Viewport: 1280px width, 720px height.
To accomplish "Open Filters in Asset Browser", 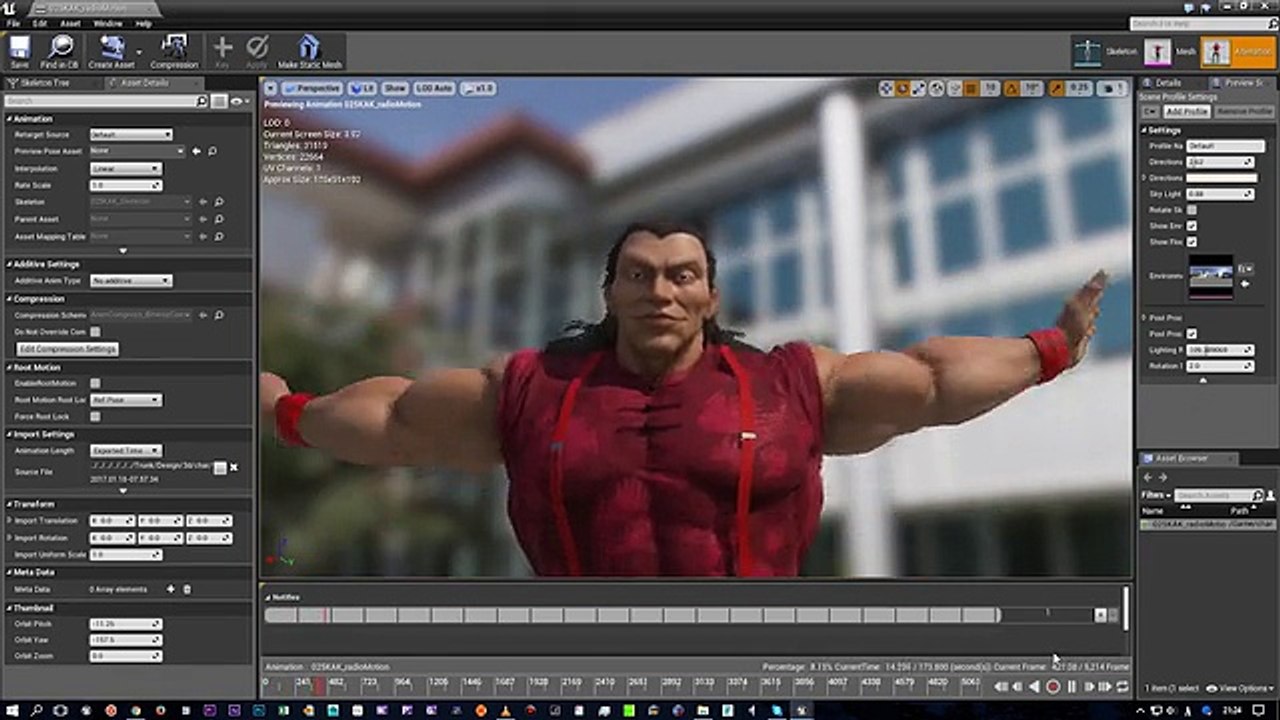I will [1155, 495].
